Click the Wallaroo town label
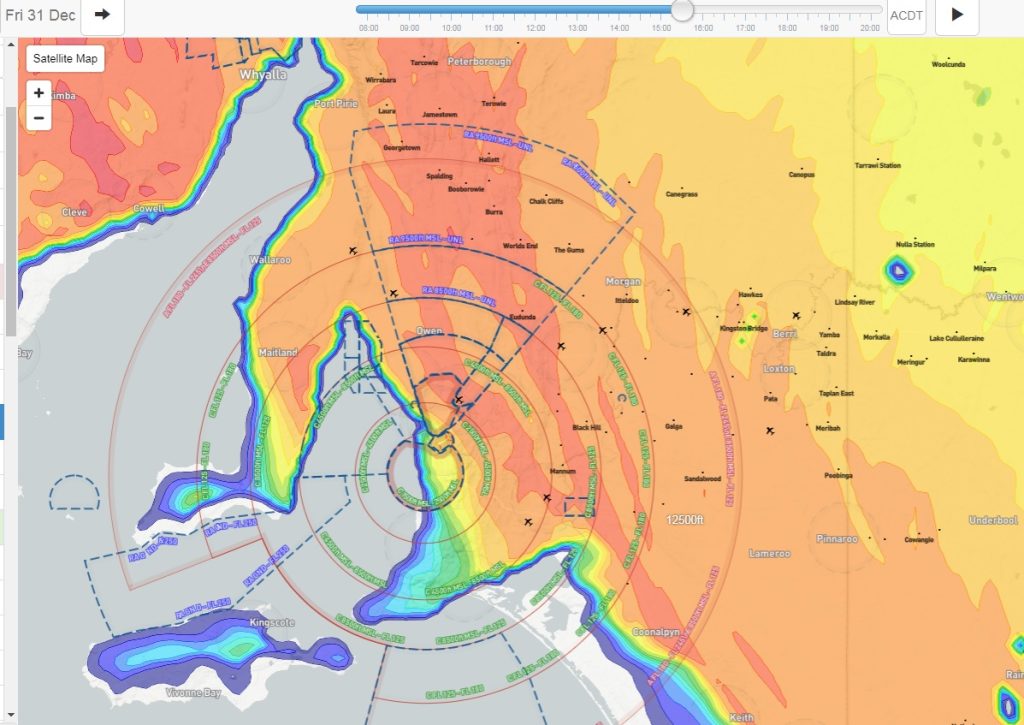Image resolution: width=1024 pixels, height=725 pixels. pos(270,260)
